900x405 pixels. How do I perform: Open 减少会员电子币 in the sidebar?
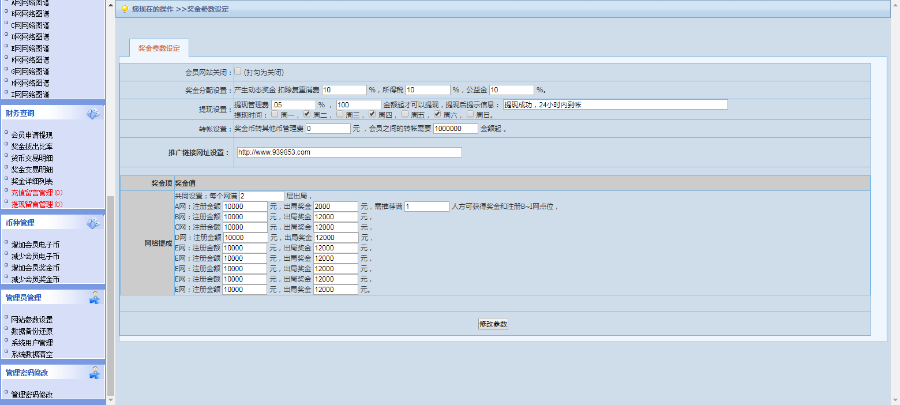[36, 256]
